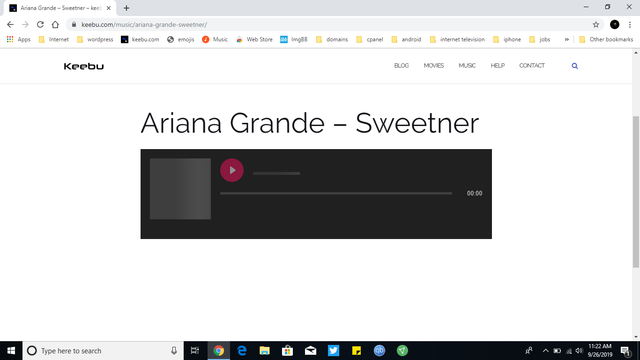The image size is (640, 360).
Task: Open the MUSIC menu item
Action: point(467,66)
